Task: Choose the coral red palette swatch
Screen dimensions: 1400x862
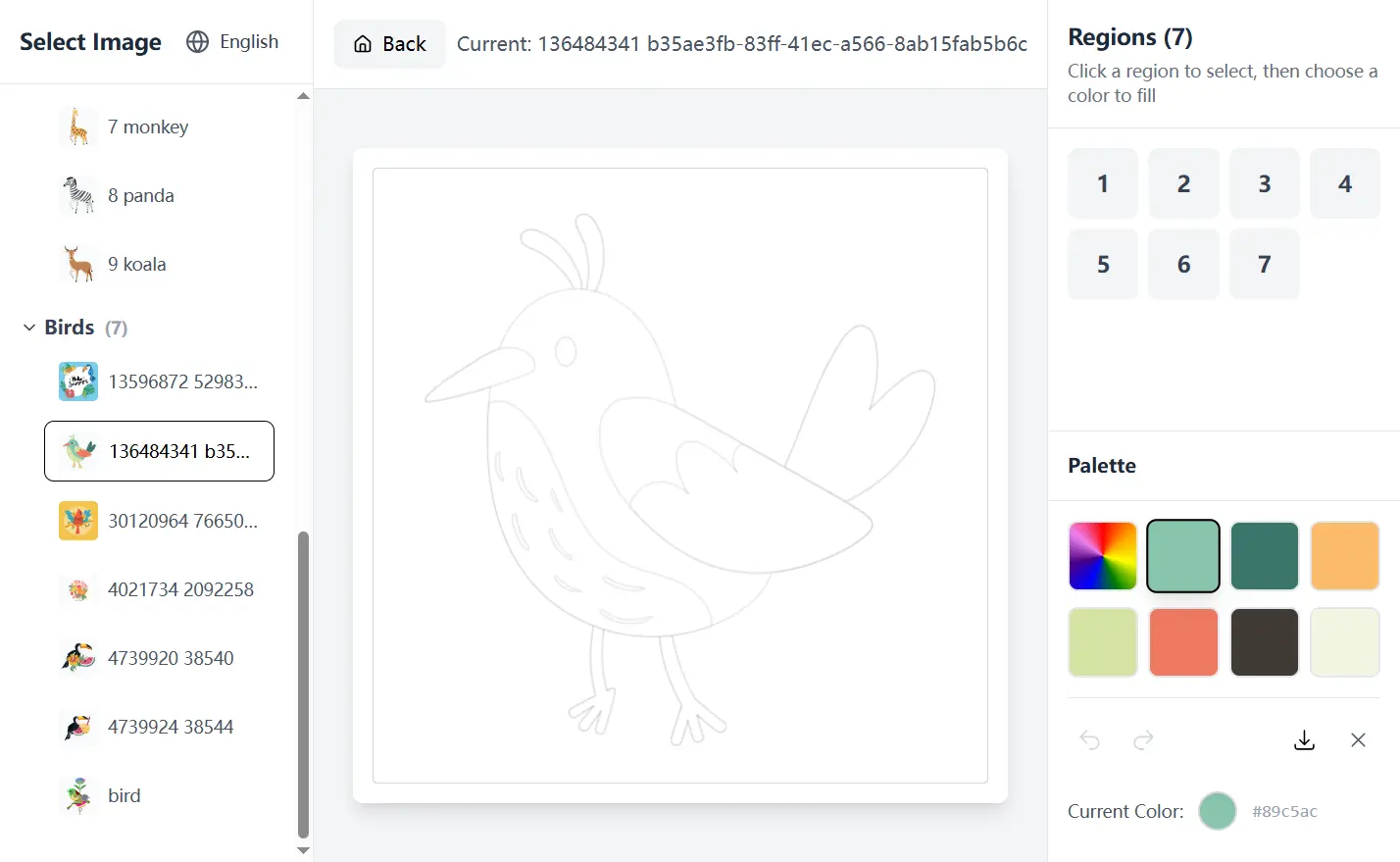Action: 1183,642
